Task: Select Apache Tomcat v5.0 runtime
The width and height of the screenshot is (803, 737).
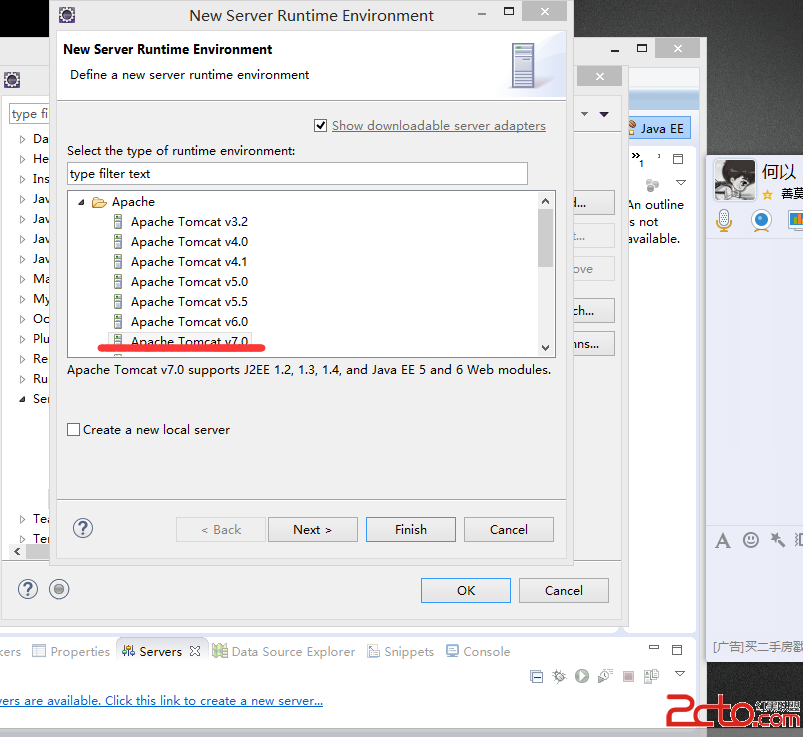Action: (189, 282)
